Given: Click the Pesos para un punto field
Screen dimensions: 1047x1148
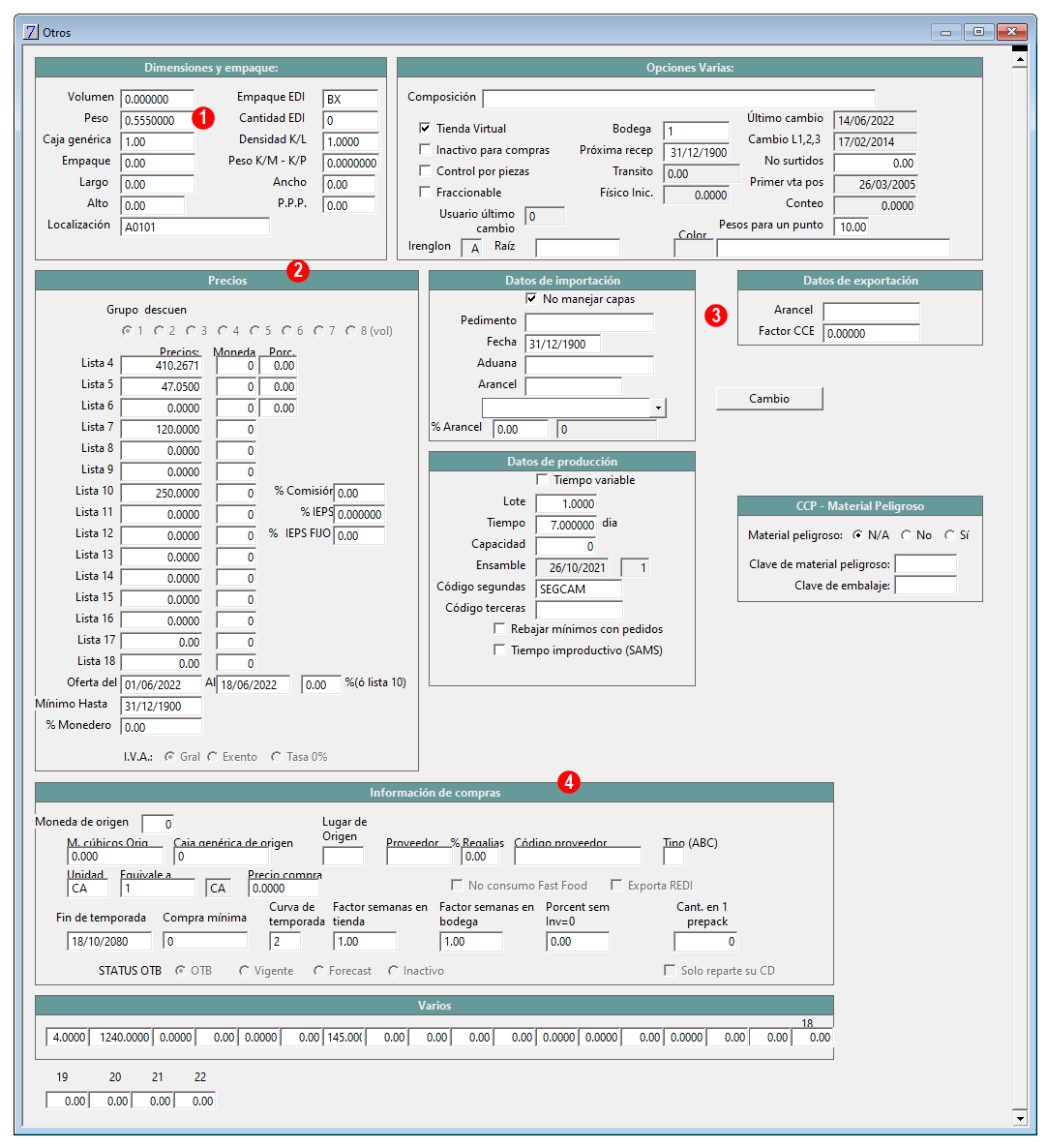Looking at the screenshot, I should point(853,227).
